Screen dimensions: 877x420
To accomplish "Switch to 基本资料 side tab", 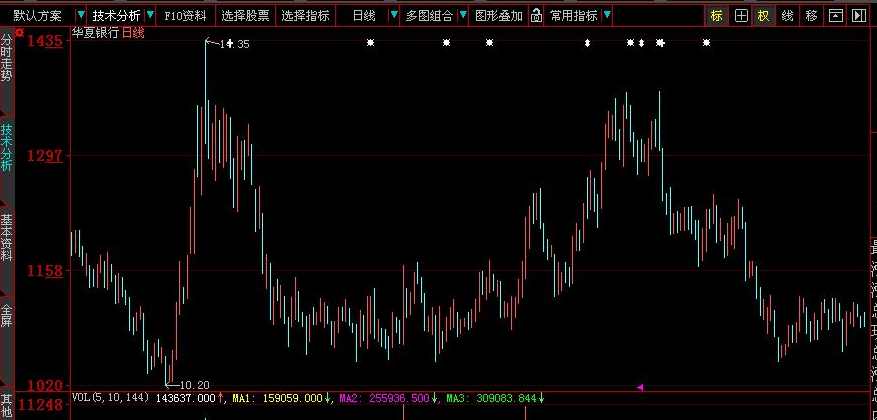I will 6,237.
